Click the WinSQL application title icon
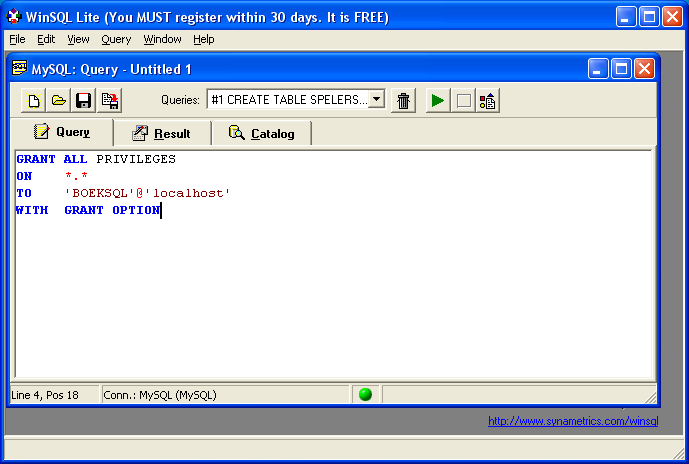The image size is (689, 464). point(14,17)
